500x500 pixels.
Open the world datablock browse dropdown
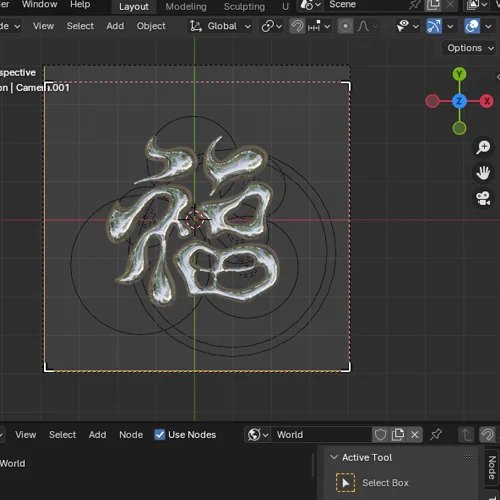[x=258, y=435]
